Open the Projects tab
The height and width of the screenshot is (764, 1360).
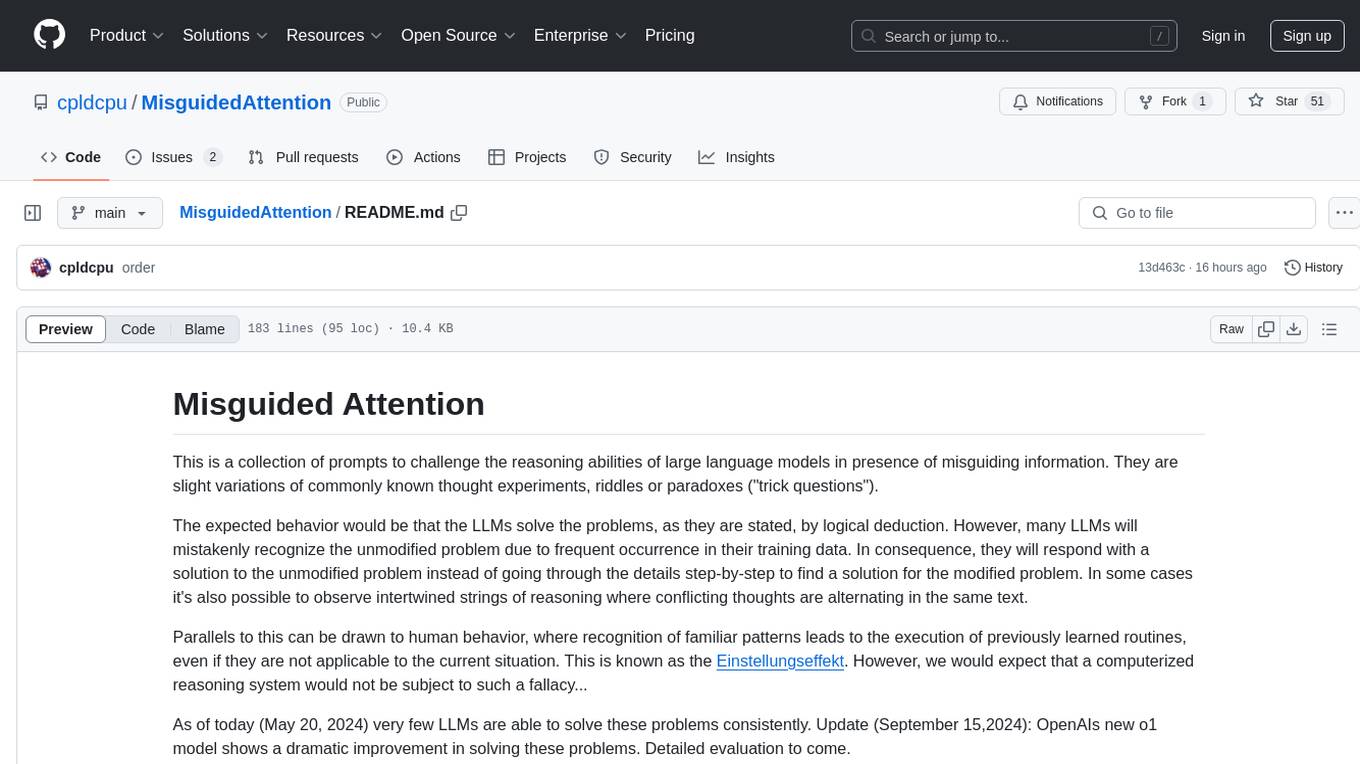527,157
